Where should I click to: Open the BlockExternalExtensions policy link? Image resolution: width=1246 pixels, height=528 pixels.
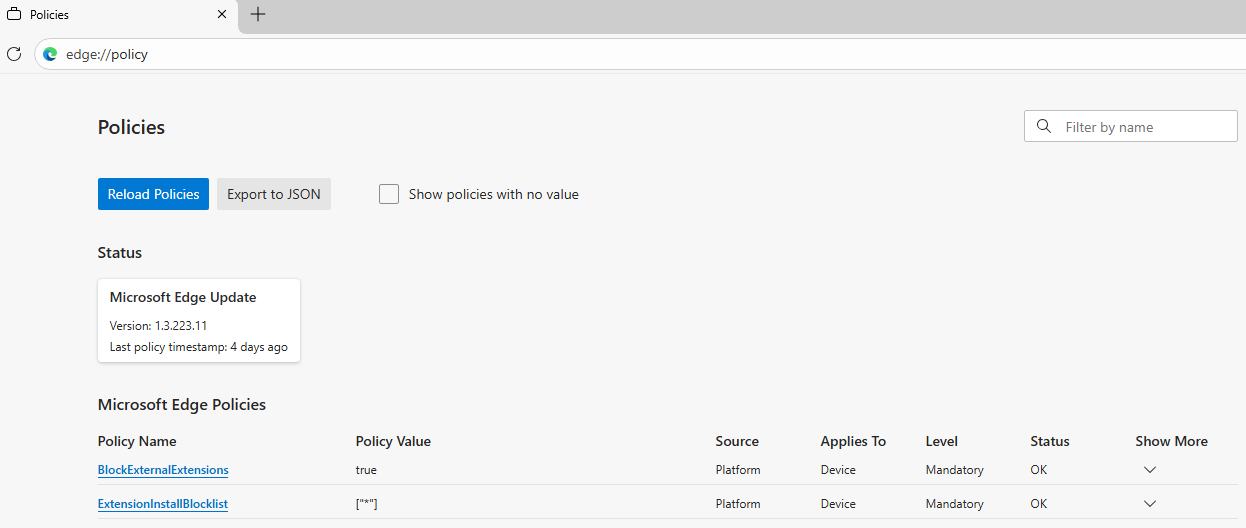coord(163,470)
